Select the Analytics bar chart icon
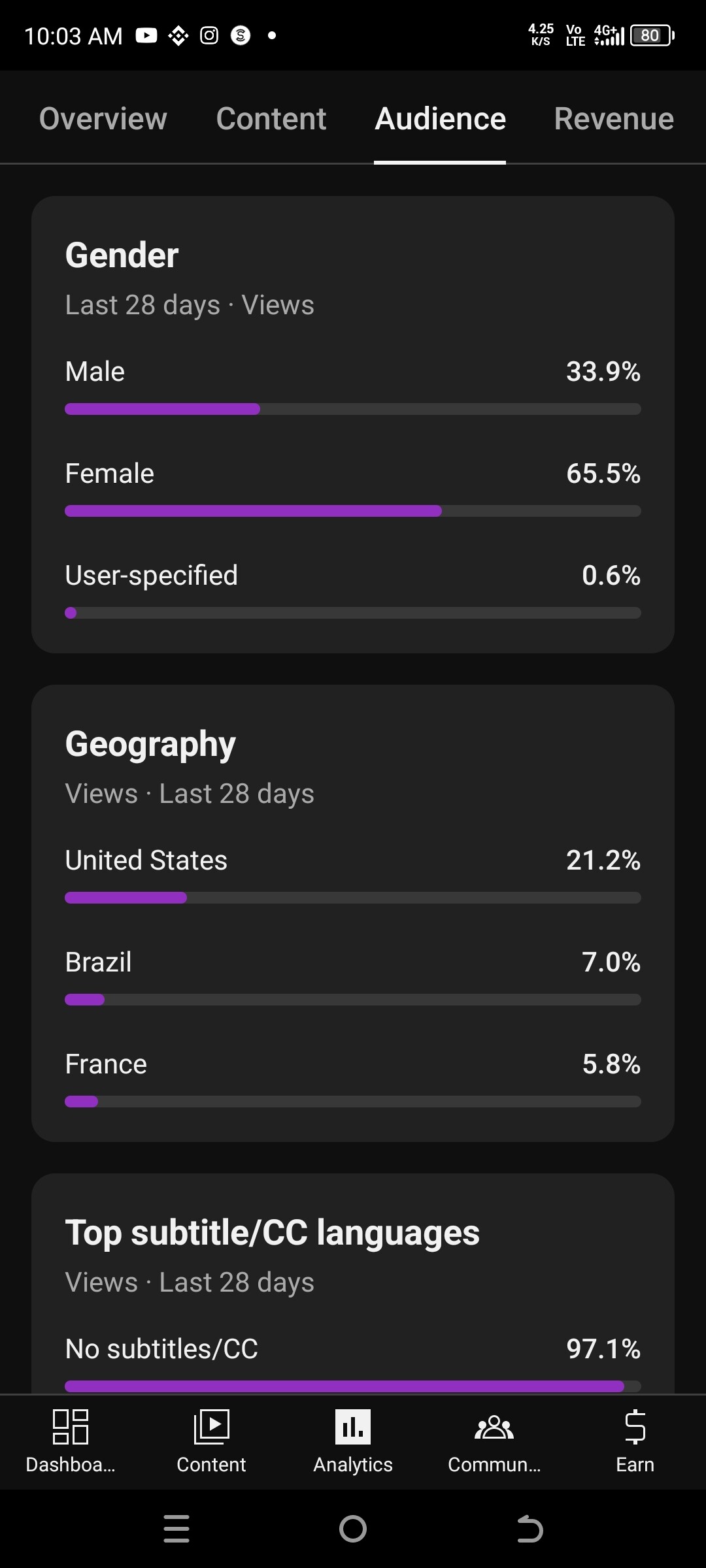The image size is (706, 1568). tap(353, 1428)
